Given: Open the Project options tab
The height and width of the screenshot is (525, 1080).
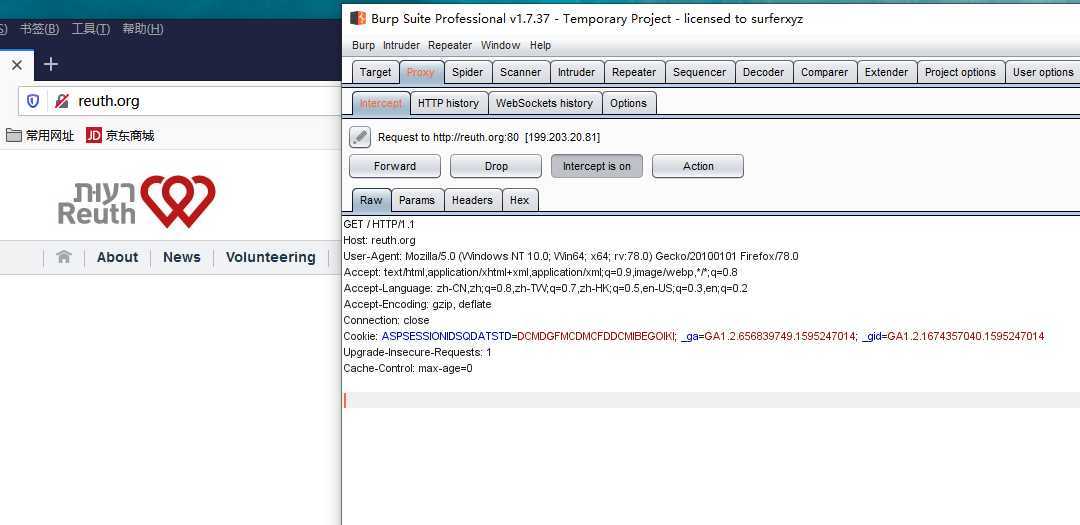Looking at the screenshot, I should (960, 72).
